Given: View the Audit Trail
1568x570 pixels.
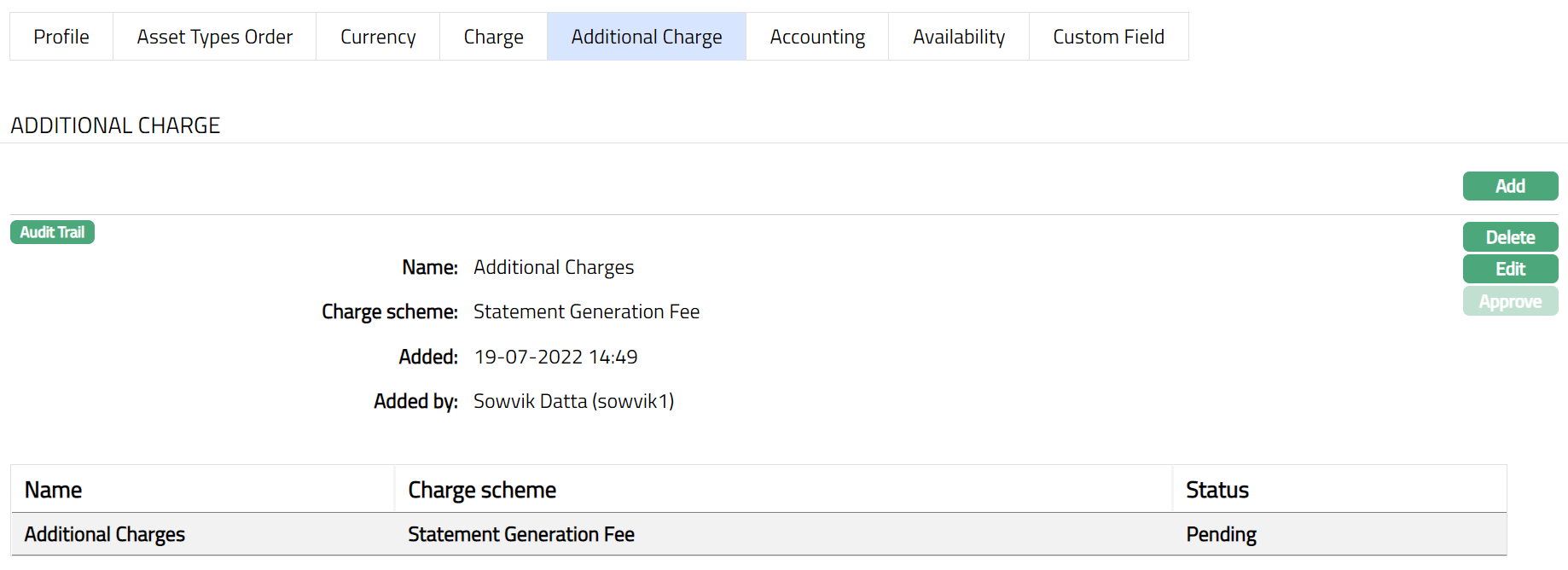Looking at the screenshot, I should click(x=52, y=232).
